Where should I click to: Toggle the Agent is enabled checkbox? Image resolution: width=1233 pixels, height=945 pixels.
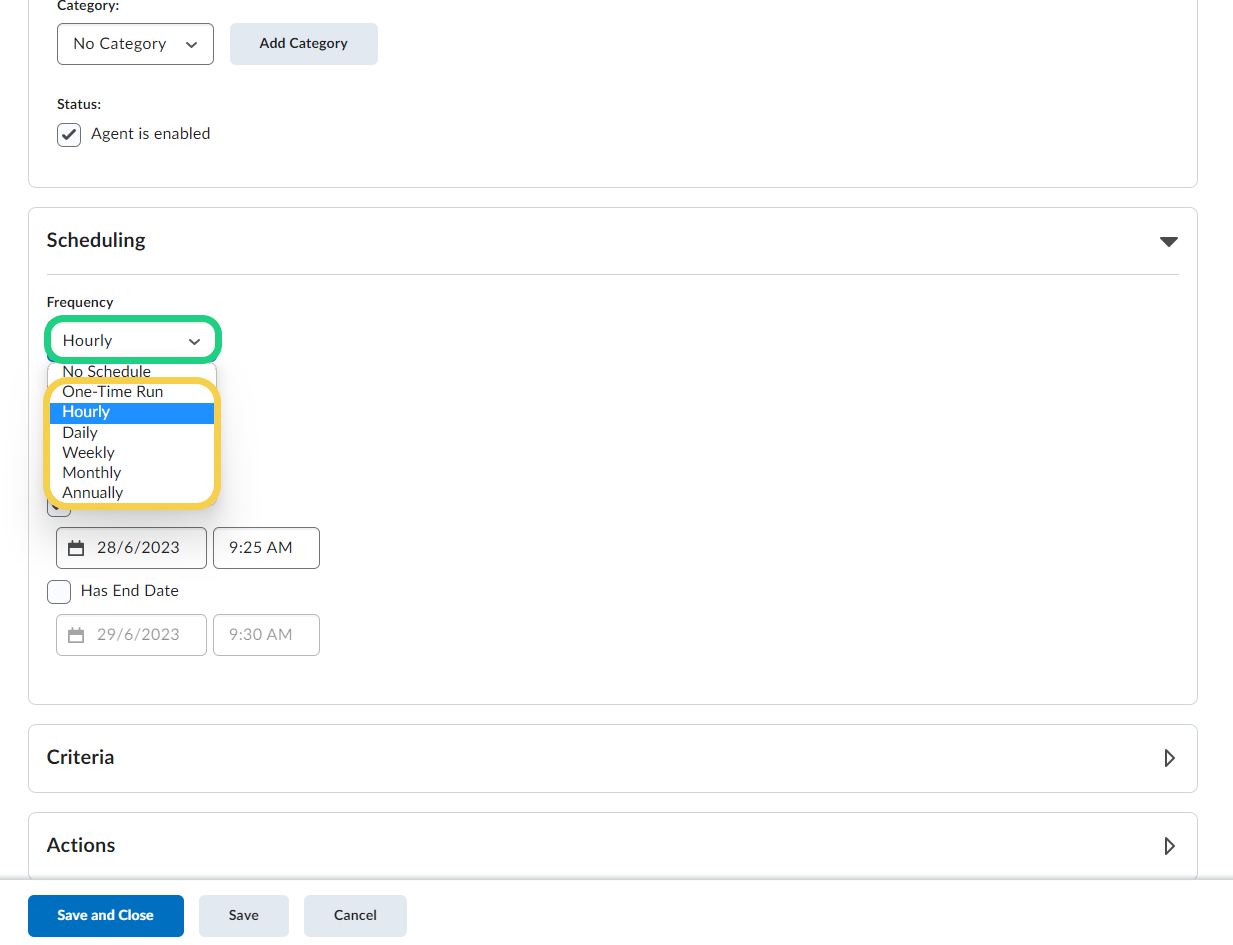coord(69,134)
